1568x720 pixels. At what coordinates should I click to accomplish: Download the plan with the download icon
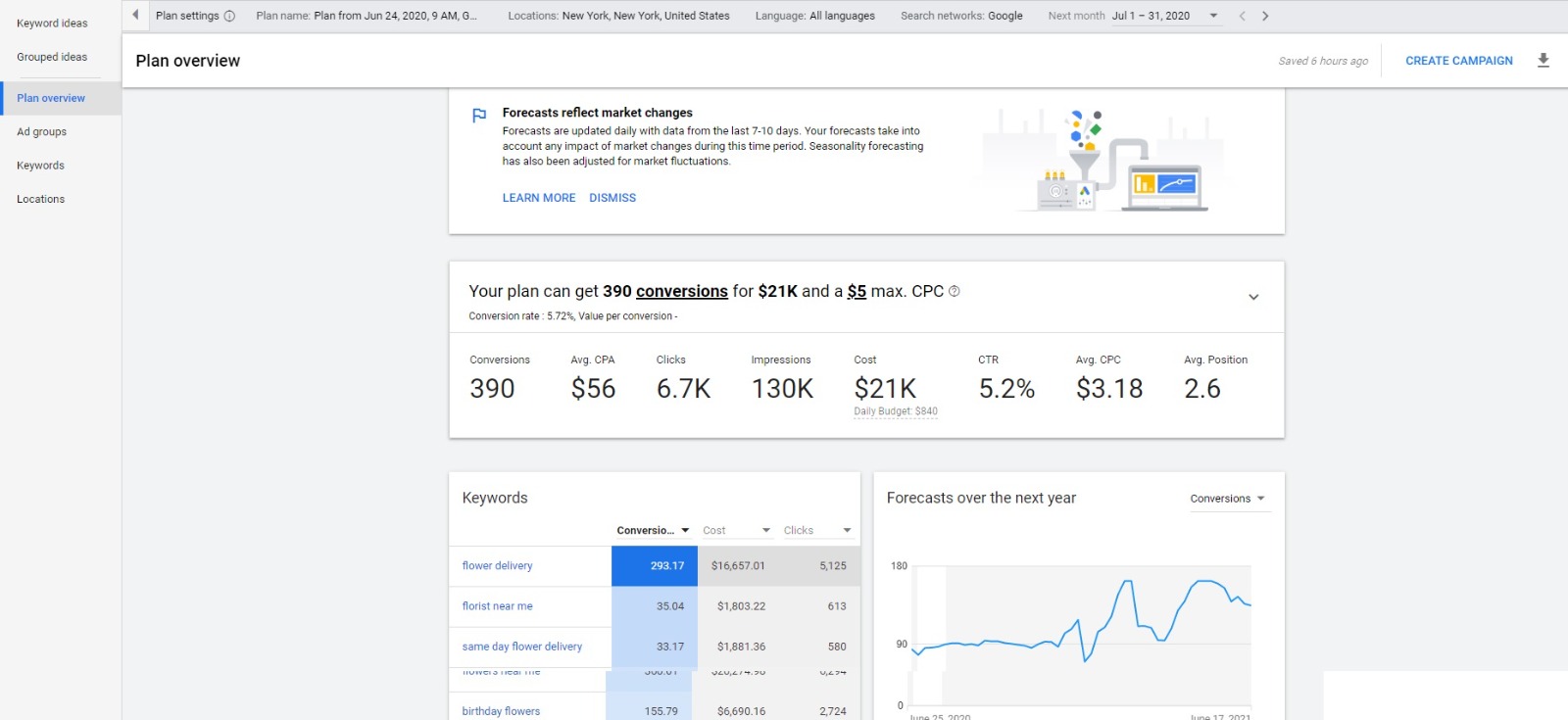(x=1543, y=61)
